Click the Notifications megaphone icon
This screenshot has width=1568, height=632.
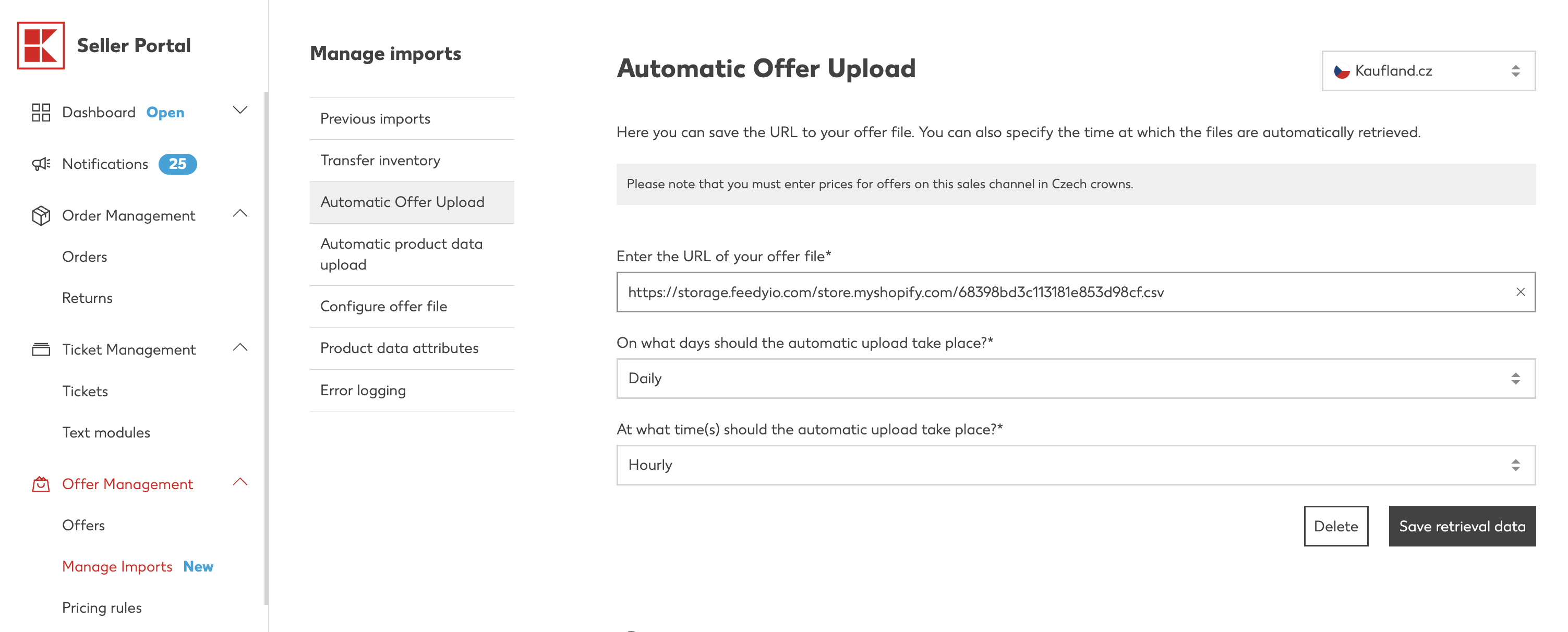coord(41,164)
